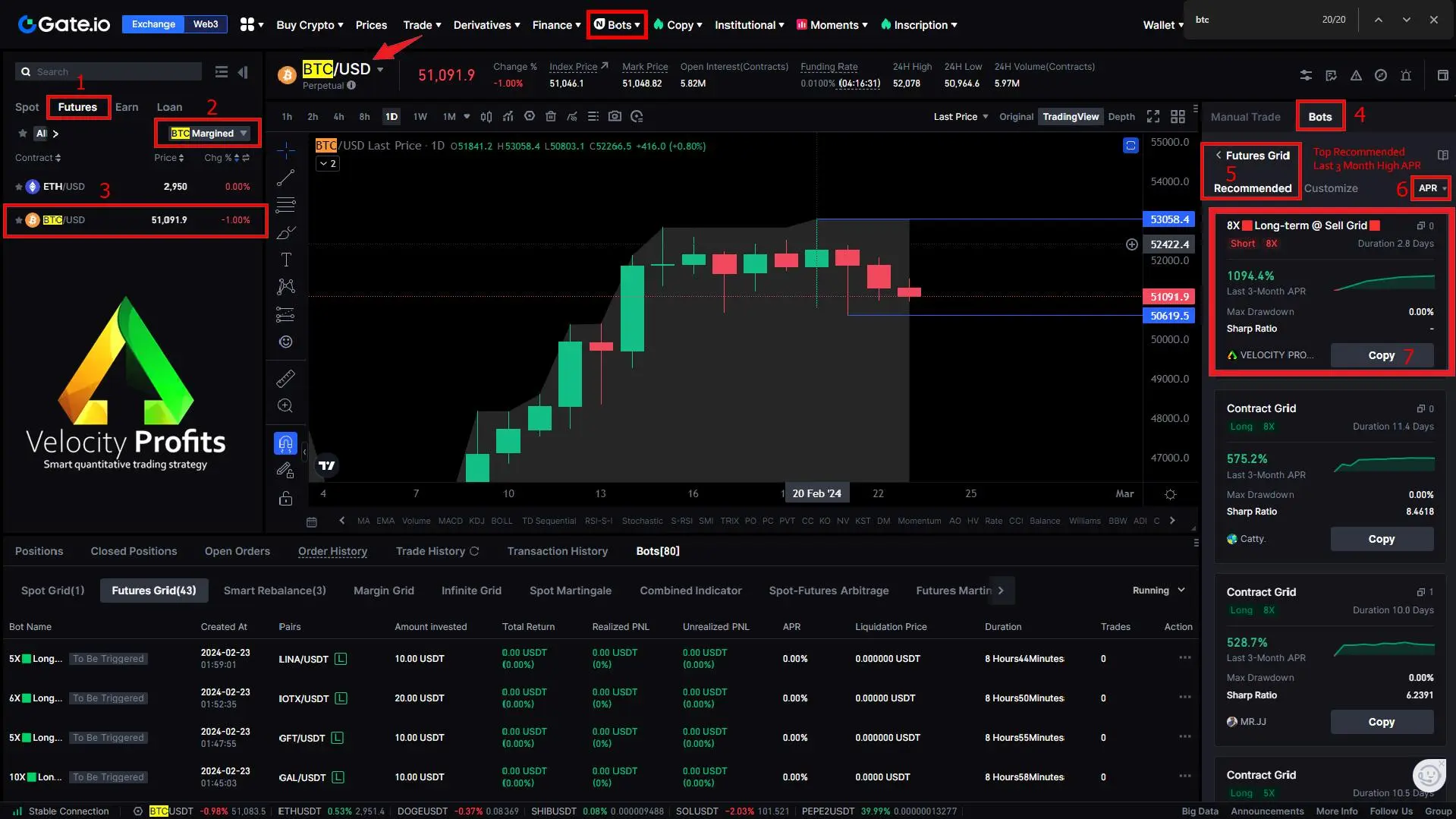Open the candlestick chart style menu
The image size is (1456, 819).
(486, 116)
